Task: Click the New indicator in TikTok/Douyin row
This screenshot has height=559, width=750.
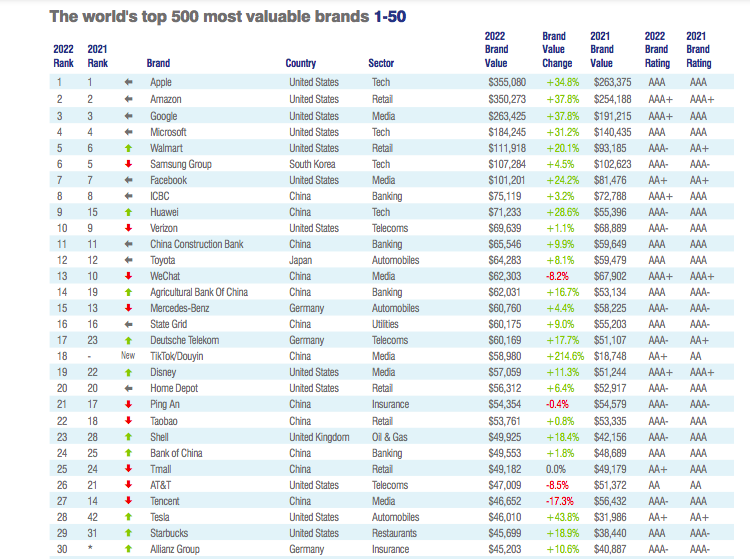Action: click(128, 356)
